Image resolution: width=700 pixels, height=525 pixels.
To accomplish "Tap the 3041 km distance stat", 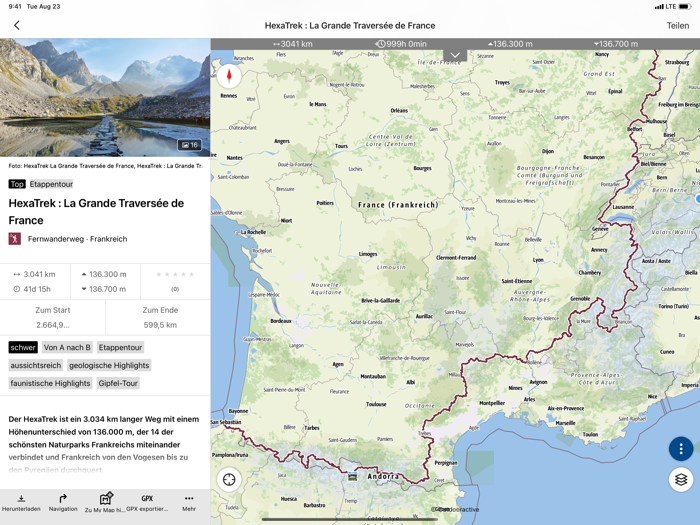I will (293, 44).
